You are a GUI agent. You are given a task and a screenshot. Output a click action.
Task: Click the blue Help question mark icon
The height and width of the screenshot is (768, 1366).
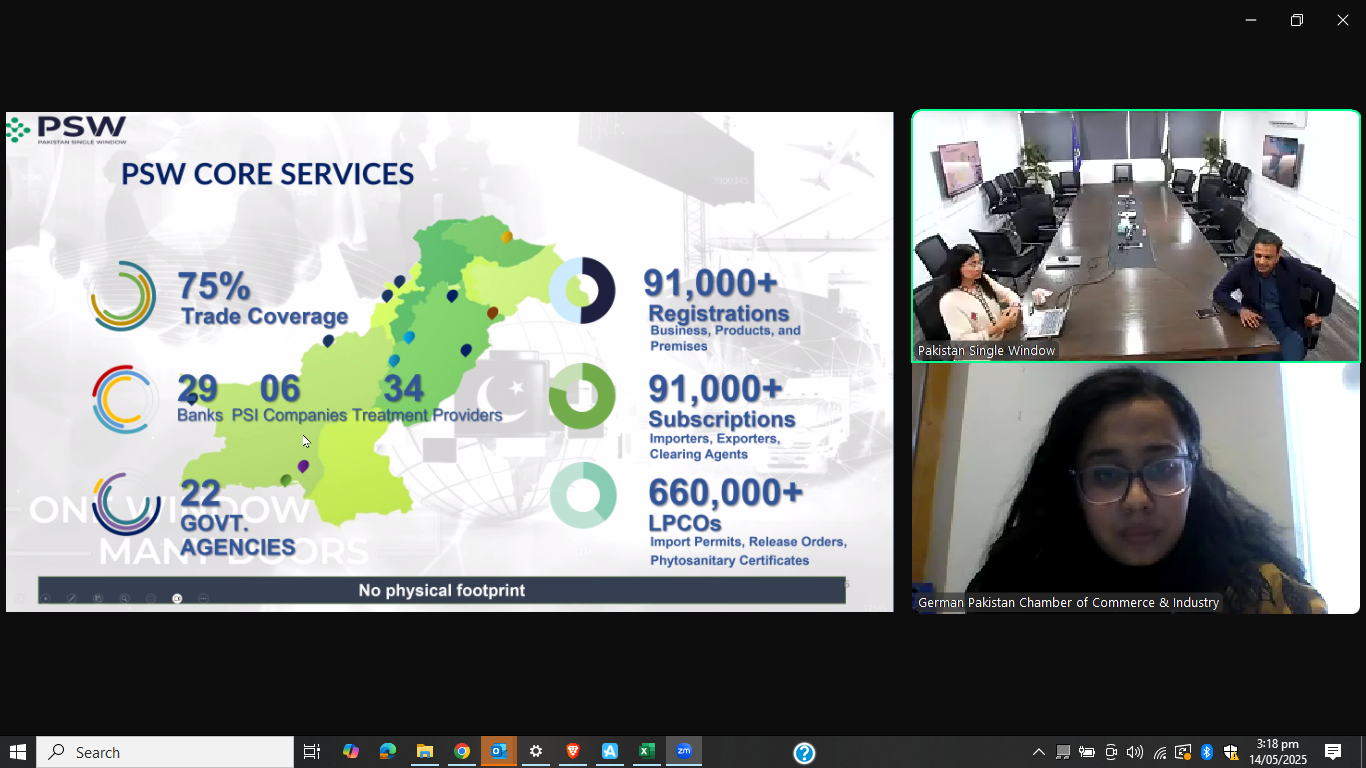[x=804, y=753]
